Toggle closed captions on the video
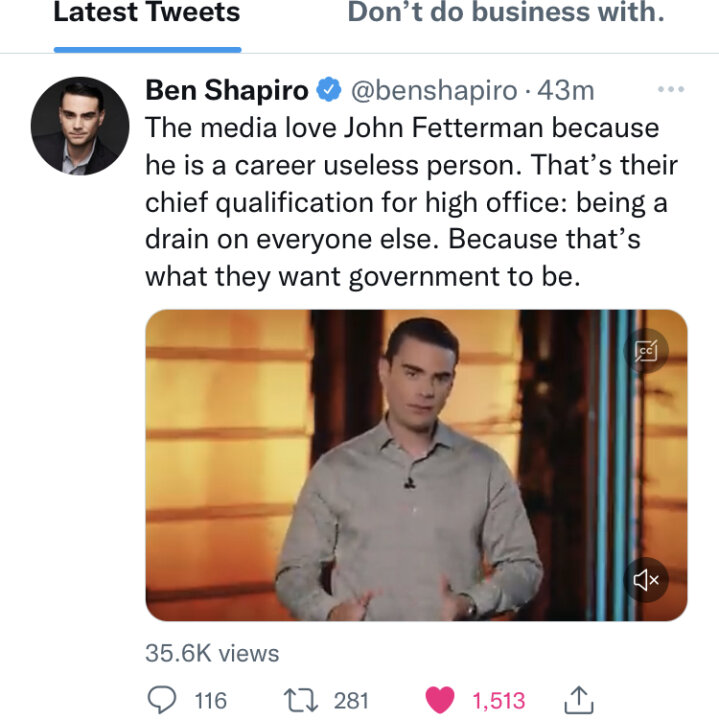 click(646, 351)
